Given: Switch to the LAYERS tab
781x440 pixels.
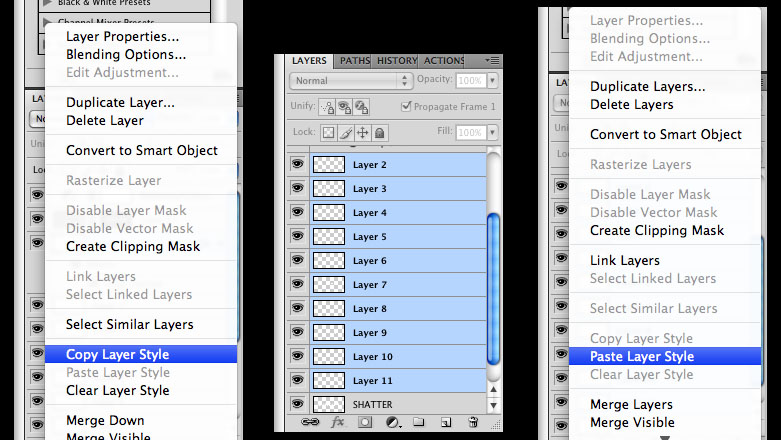Looking at the screenshot, I should click(309, 61).
